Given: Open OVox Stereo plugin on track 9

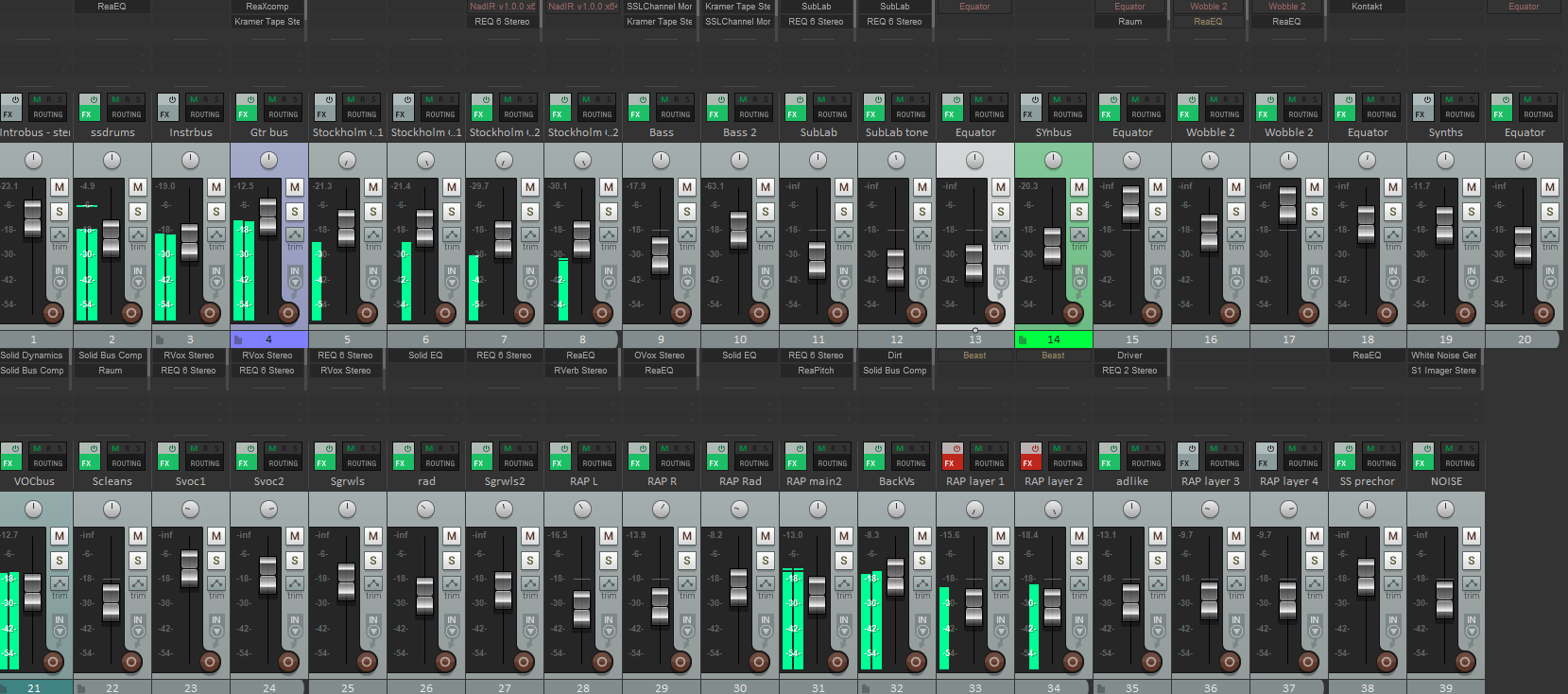Looking at the screenshot, I should tap(660, 356).
